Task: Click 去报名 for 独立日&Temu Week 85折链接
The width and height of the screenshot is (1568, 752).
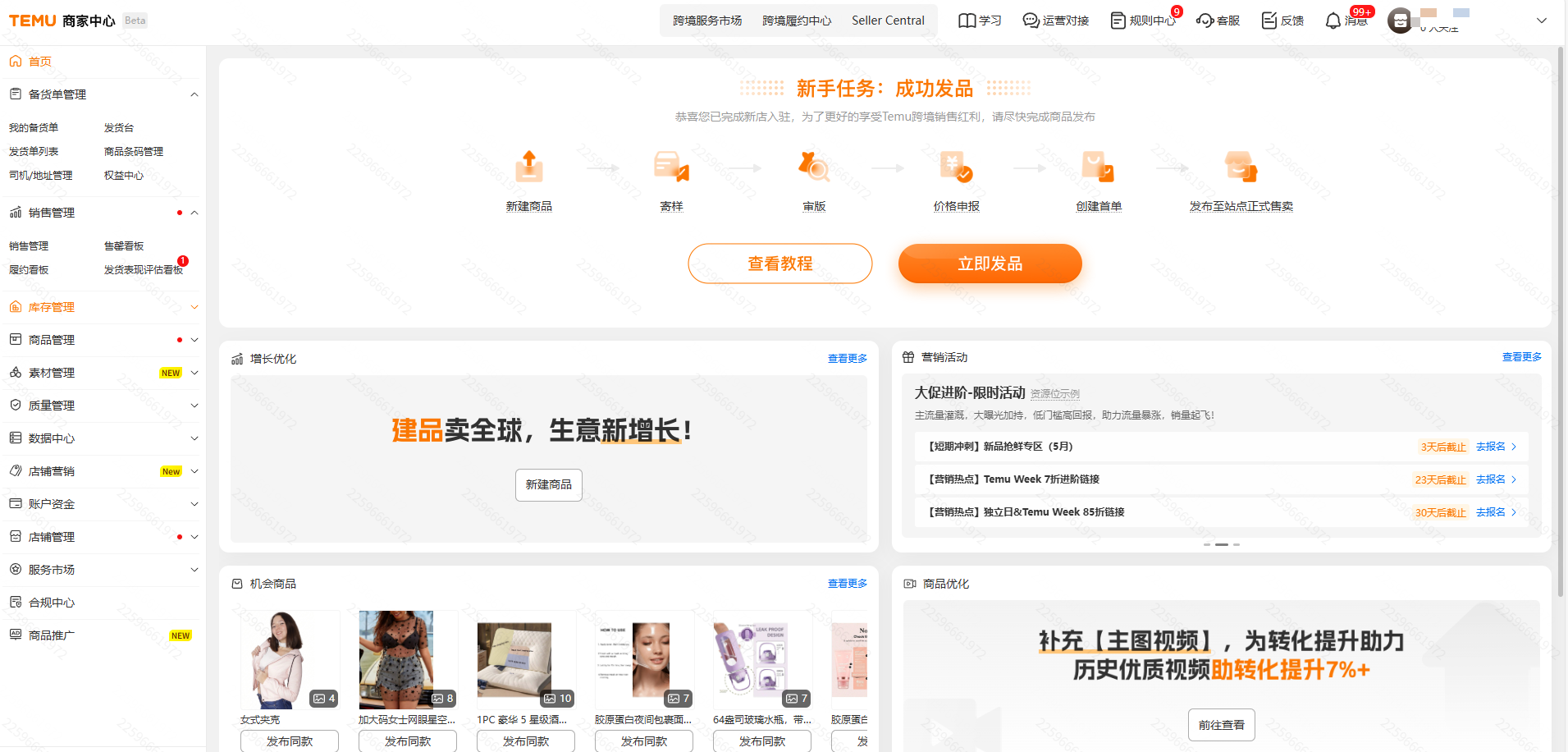Action: 1496,512
